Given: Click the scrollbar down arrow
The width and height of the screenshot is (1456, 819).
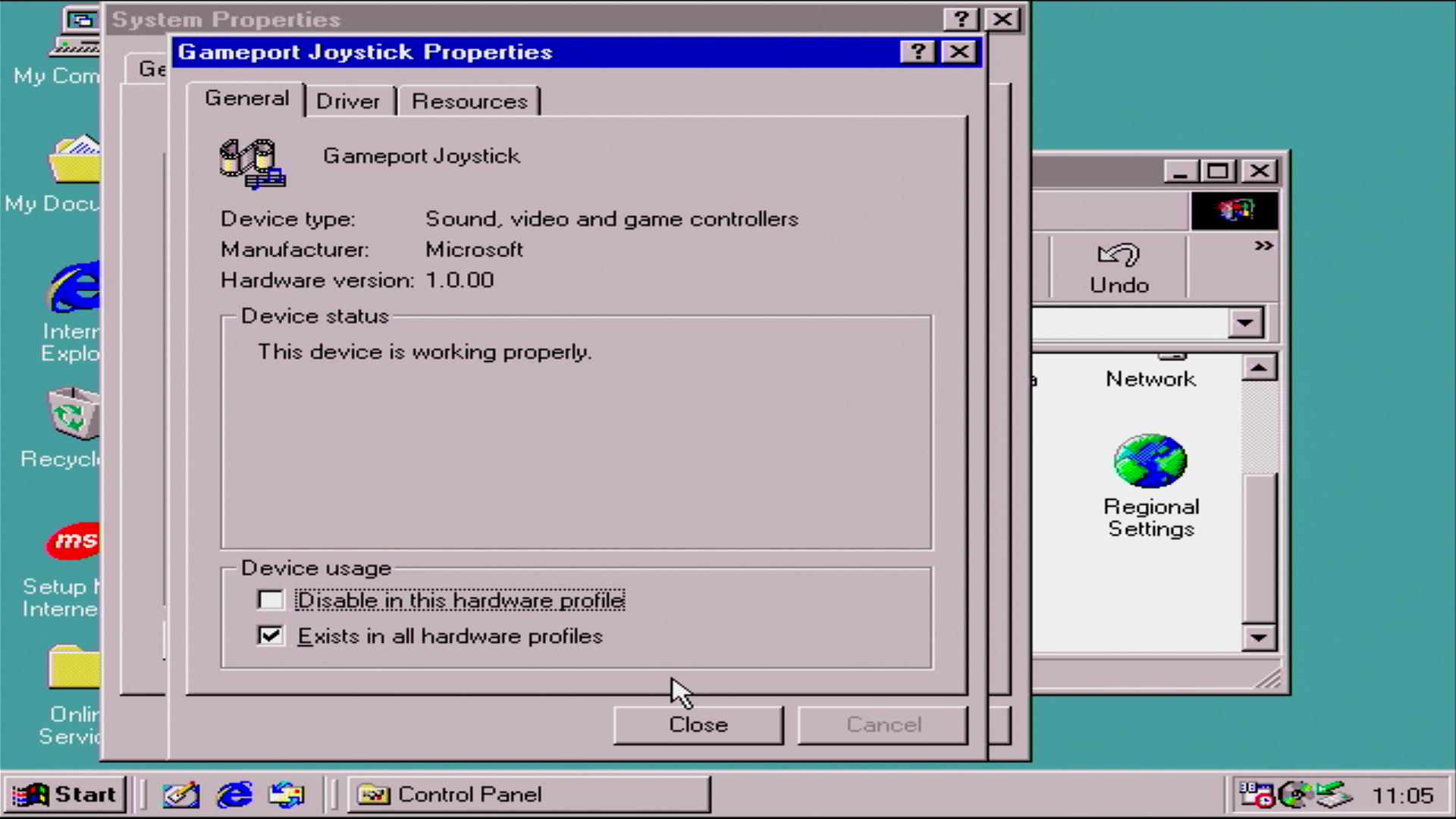Looking at the screenshot, I should point(1259,637).
